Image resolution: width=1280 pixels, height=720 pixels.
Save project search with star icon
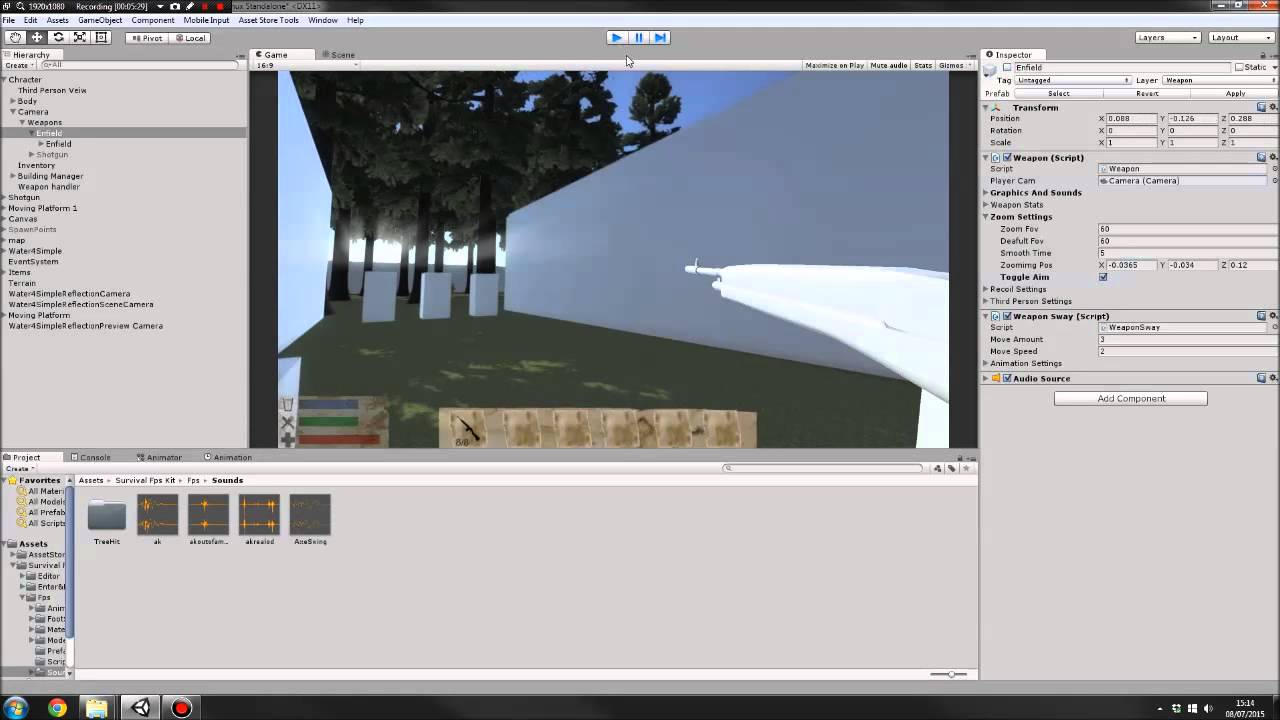coord(967,468)
